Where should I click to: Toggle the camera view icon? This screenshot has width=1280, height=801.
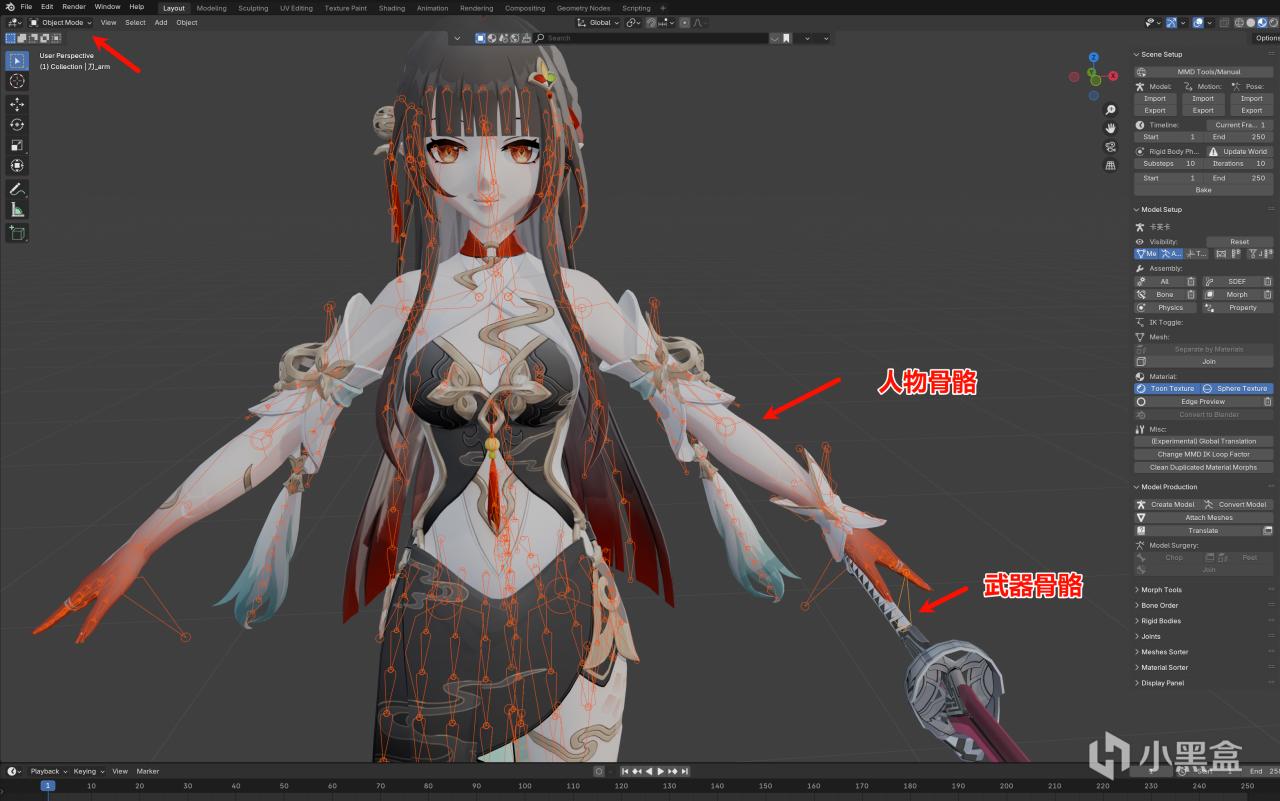coord(1110,147)
